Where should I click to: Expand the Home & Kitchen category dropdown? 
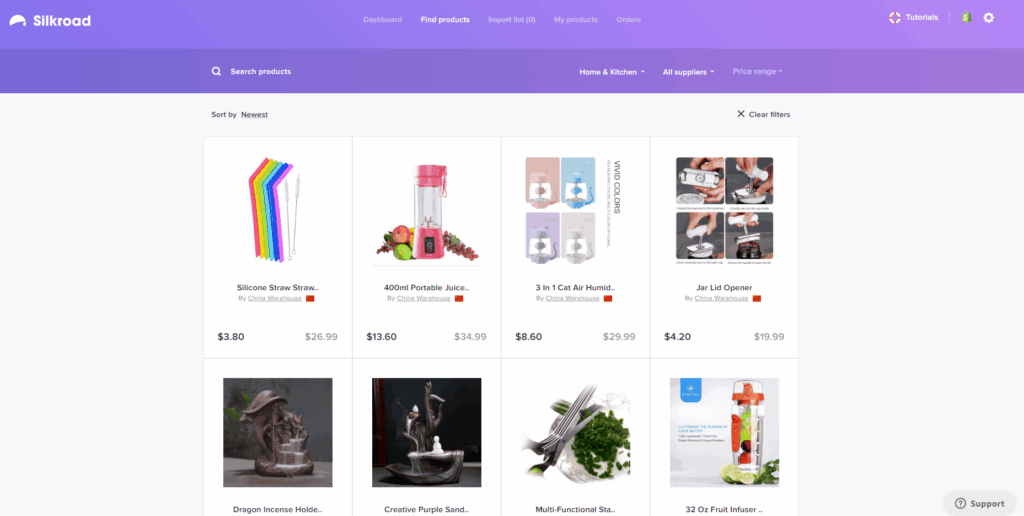click(612, 72)
